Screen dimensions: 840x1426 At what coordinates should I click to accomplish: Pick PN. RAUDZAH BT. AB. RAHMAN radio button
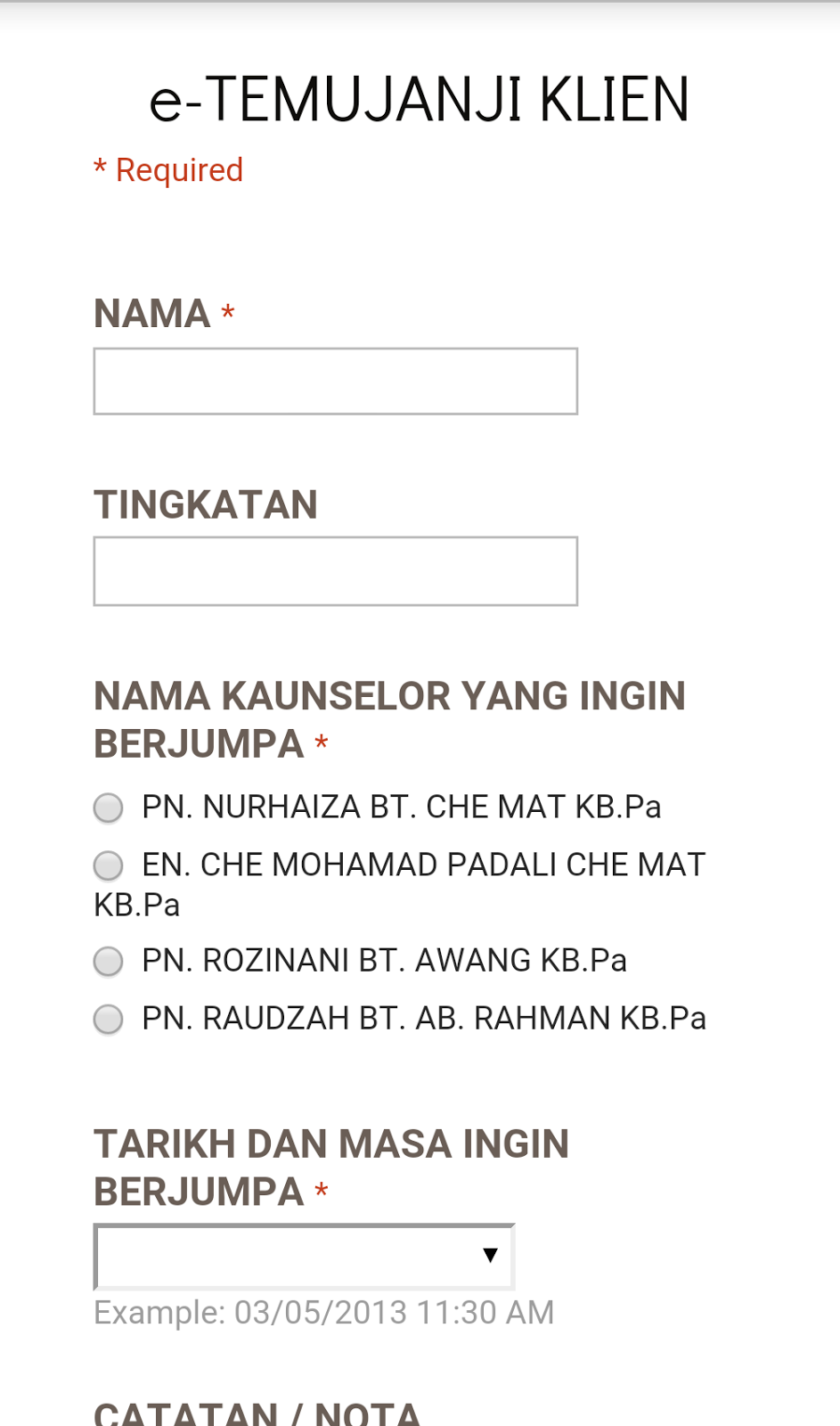tap(109, 1019)
